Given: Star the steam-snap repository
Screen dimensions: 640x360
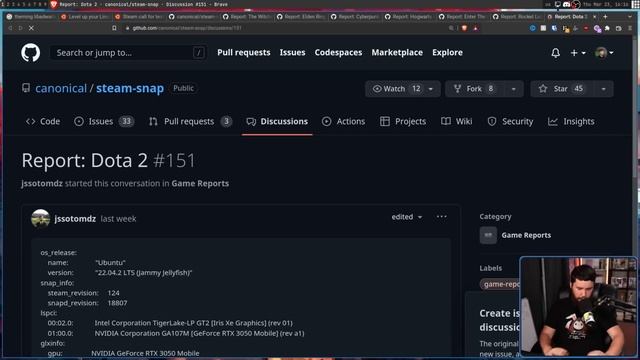Looking at the screenshot, I should click(x=562, y=89).
